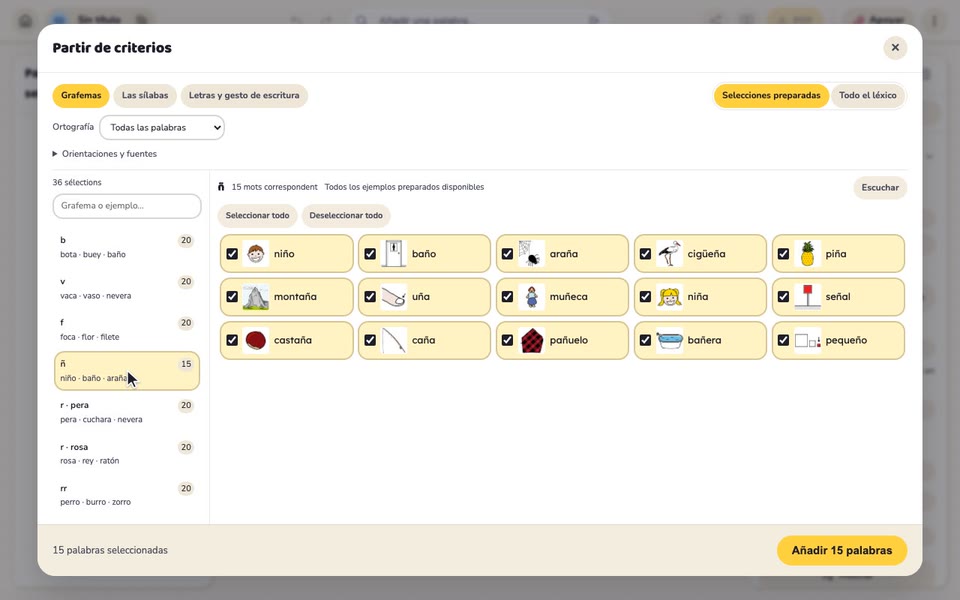Close the Partir de criterios dialog

[895, 48]
